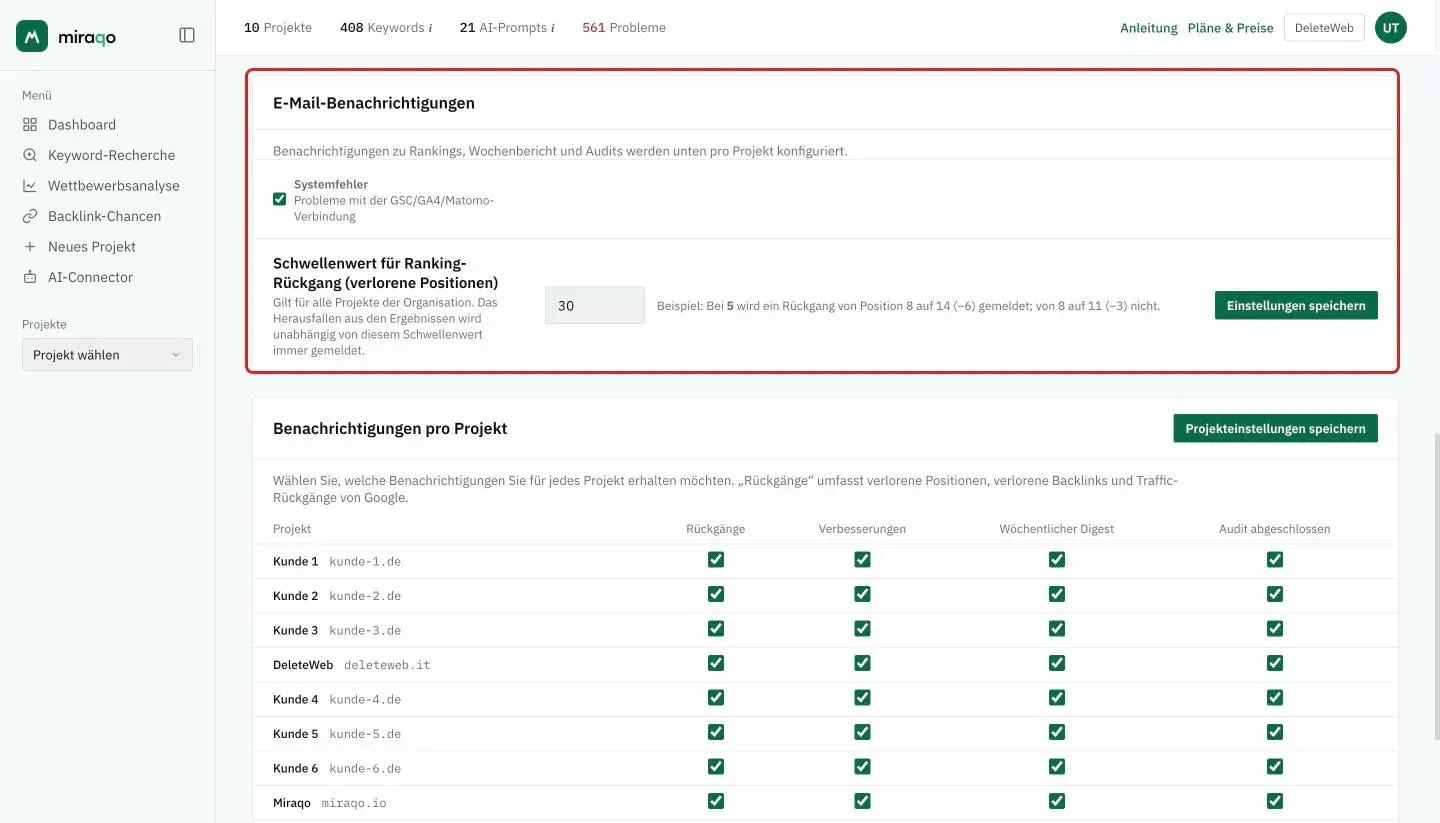This screenshot has height=823, width=1440.
Task: Uncheck Rückgänge for Kunde 1
Action: (x=716, y=560)
